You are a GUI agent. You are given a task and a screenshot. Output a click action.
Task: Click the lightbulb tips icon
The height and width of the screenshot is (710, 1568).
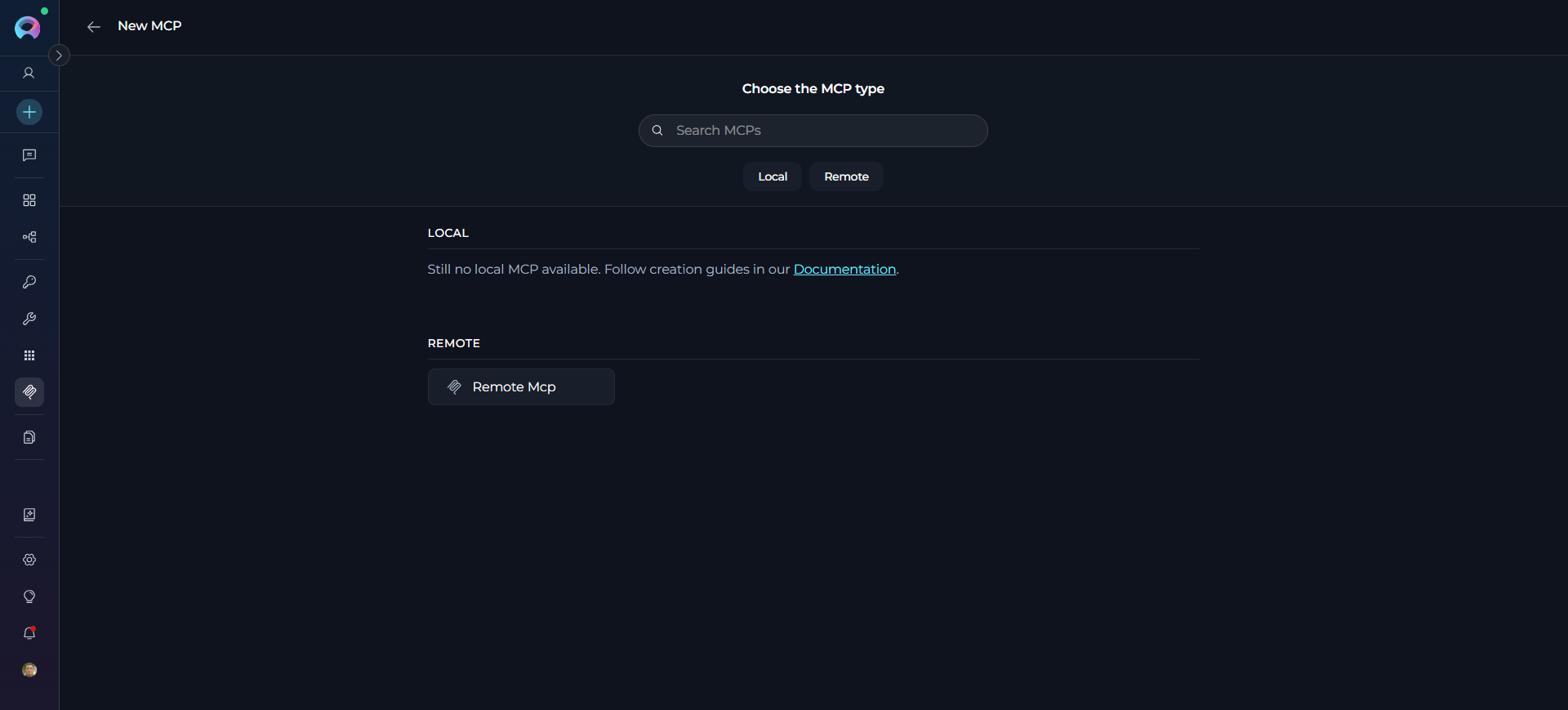[x=29, y=596]
